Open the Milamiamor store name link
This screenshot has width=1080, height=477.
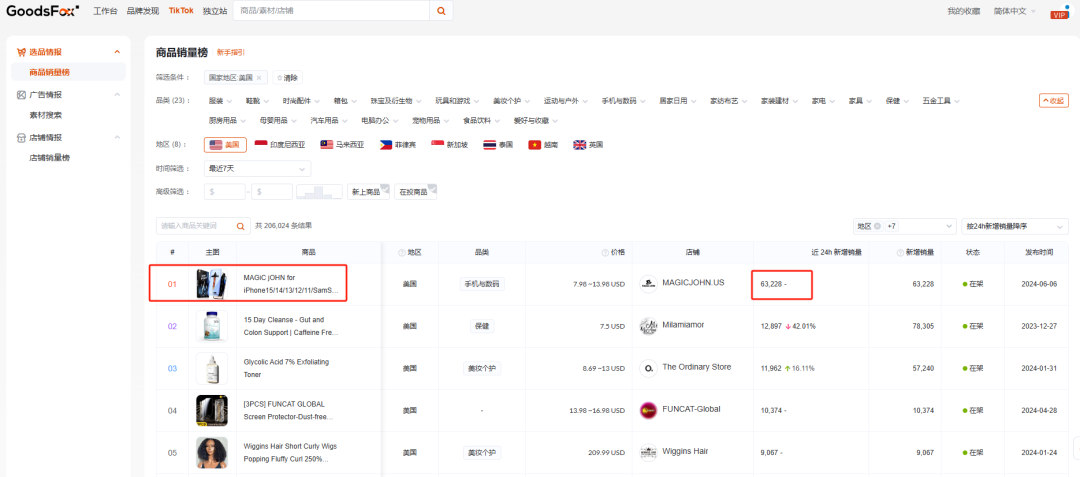click(683, 324)
